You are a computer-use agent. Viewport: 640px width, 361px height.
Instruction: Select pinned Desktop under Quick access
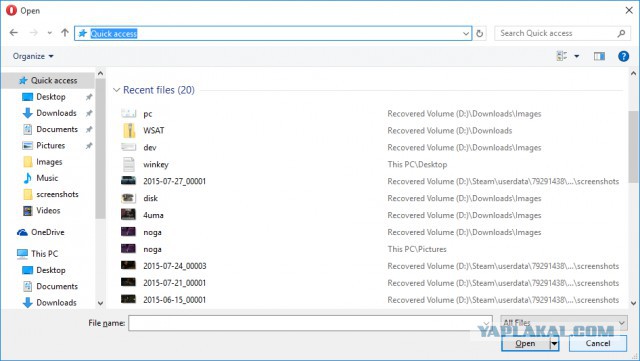51,97
